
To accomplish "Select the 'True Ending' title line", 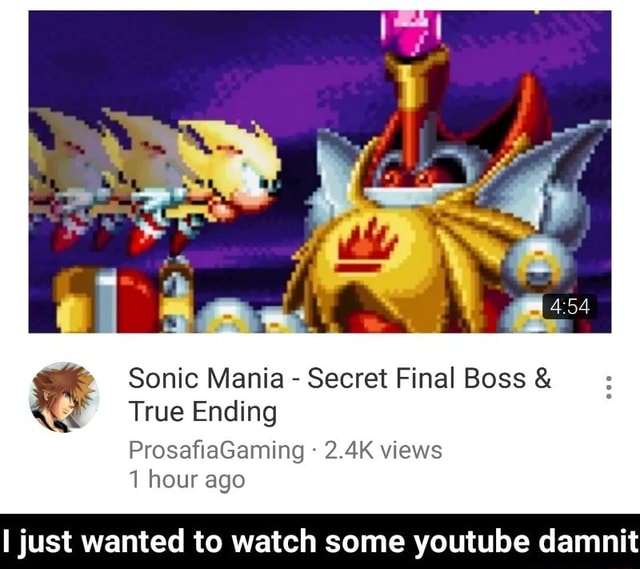I will tap(203, 411).
